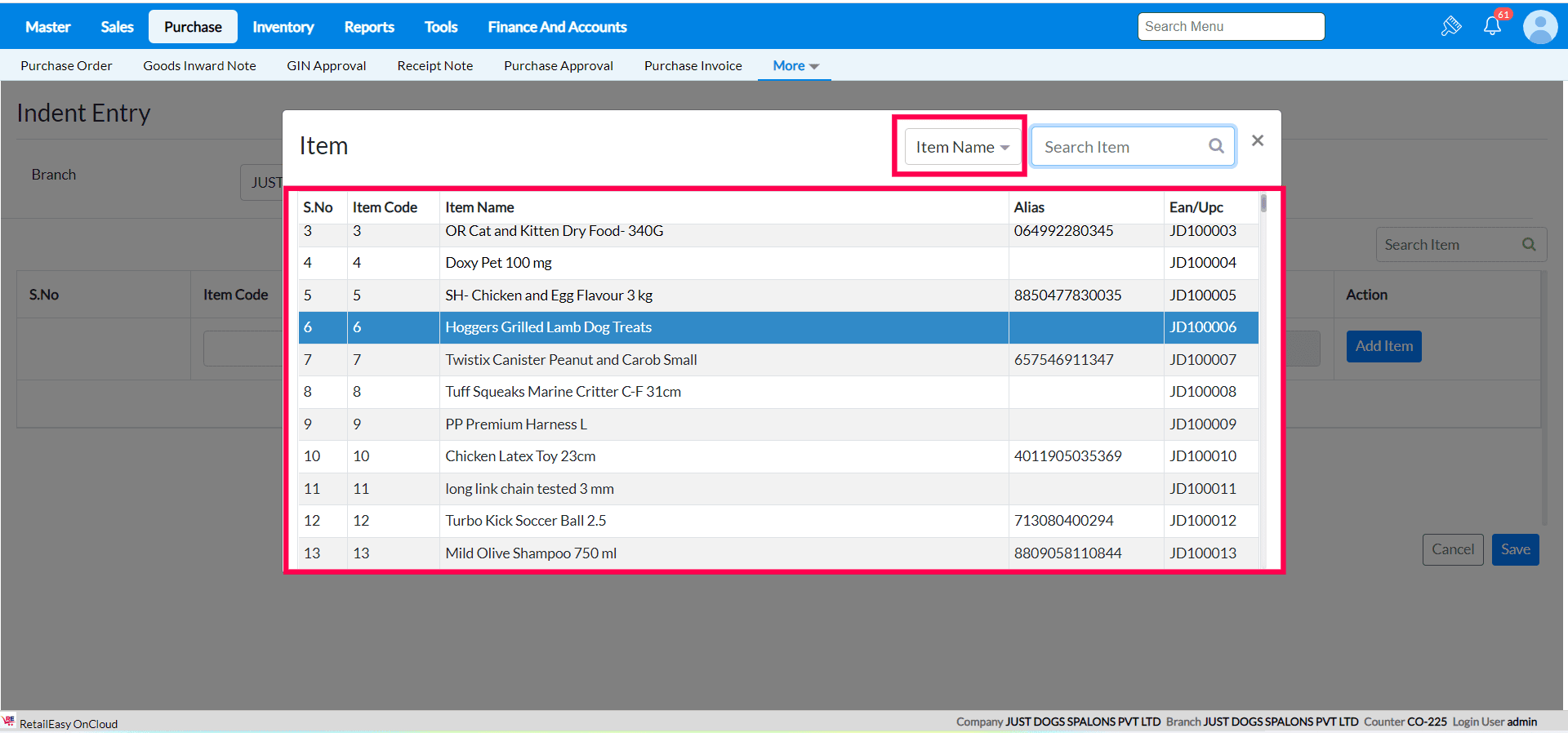Click the Add Item button
1568x733 pixels.
pyautogui.click(x=1383, y=346)
